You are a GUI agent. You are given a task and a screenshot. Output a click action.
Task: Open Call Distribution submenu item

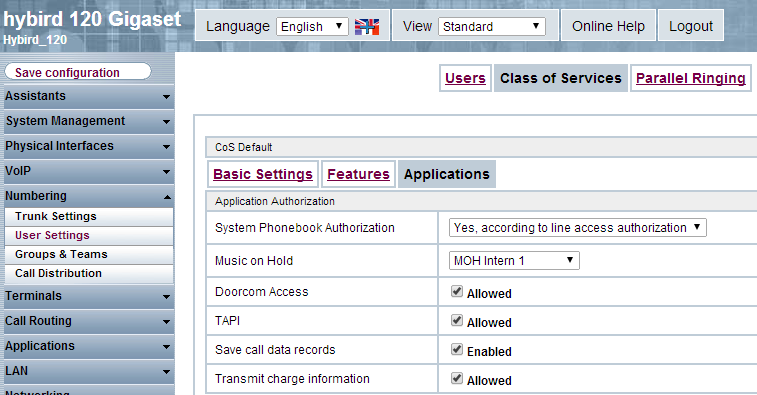(89, 273)
